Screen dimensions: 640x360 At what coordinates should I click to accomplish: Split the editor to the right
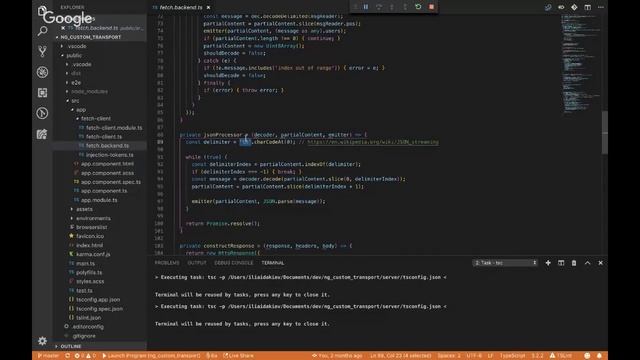(587, 7)
